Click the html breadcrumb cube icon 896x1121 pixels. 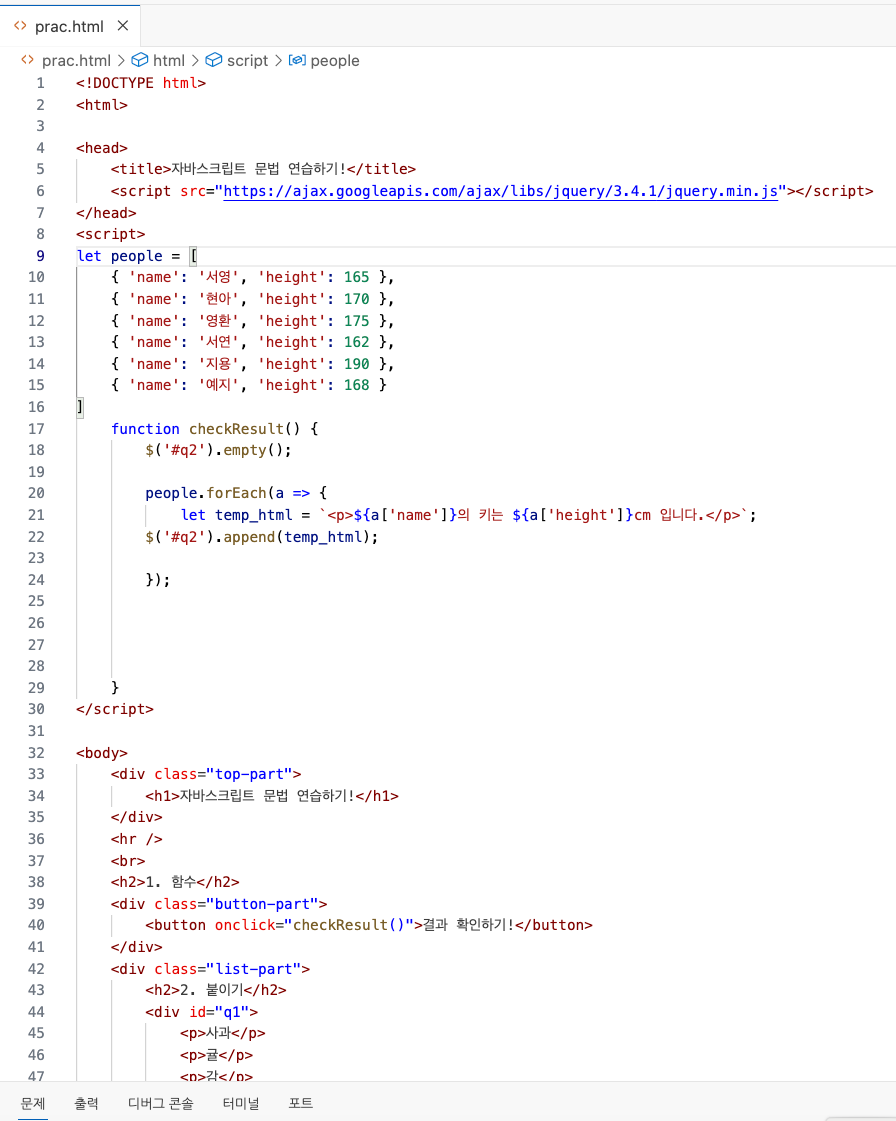pos(140,60)
